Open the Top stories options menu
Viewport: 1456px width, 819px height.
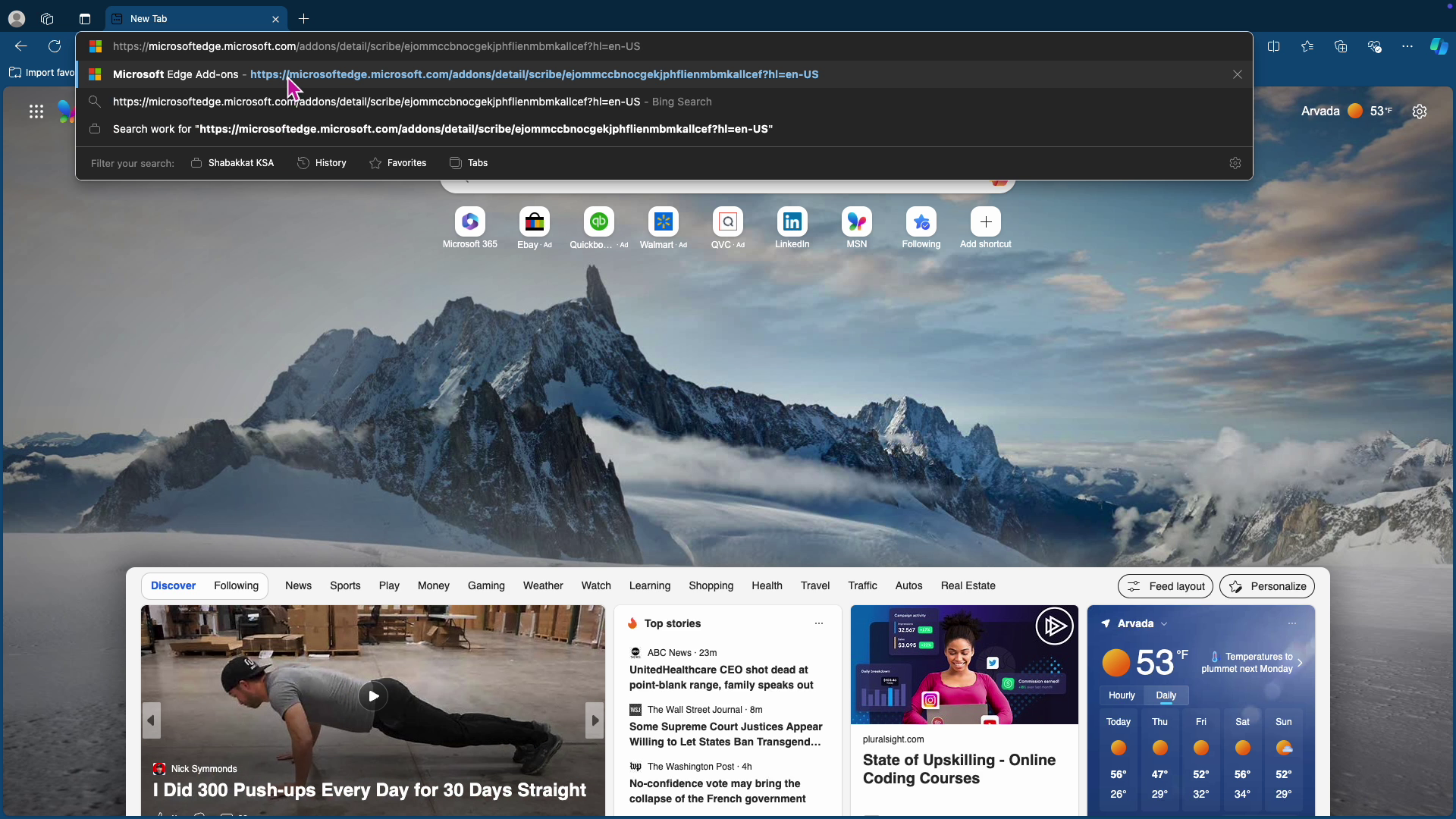[x=818, y=623]
